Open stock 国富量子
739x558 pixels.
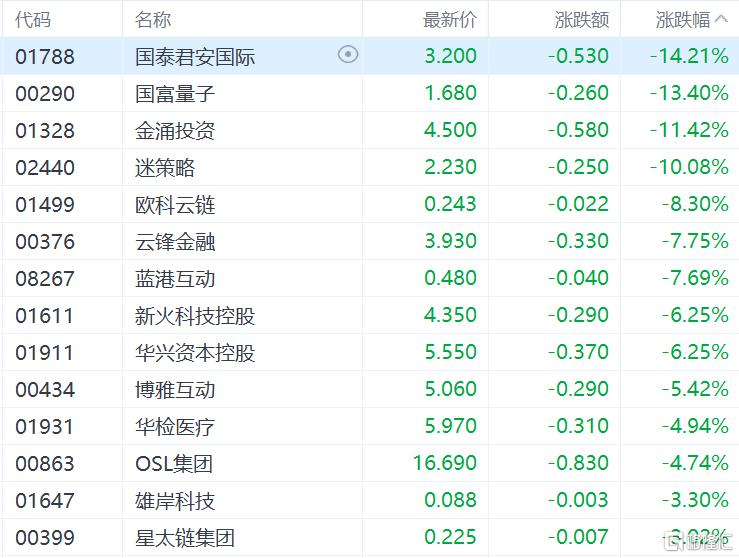pos(175,94)
